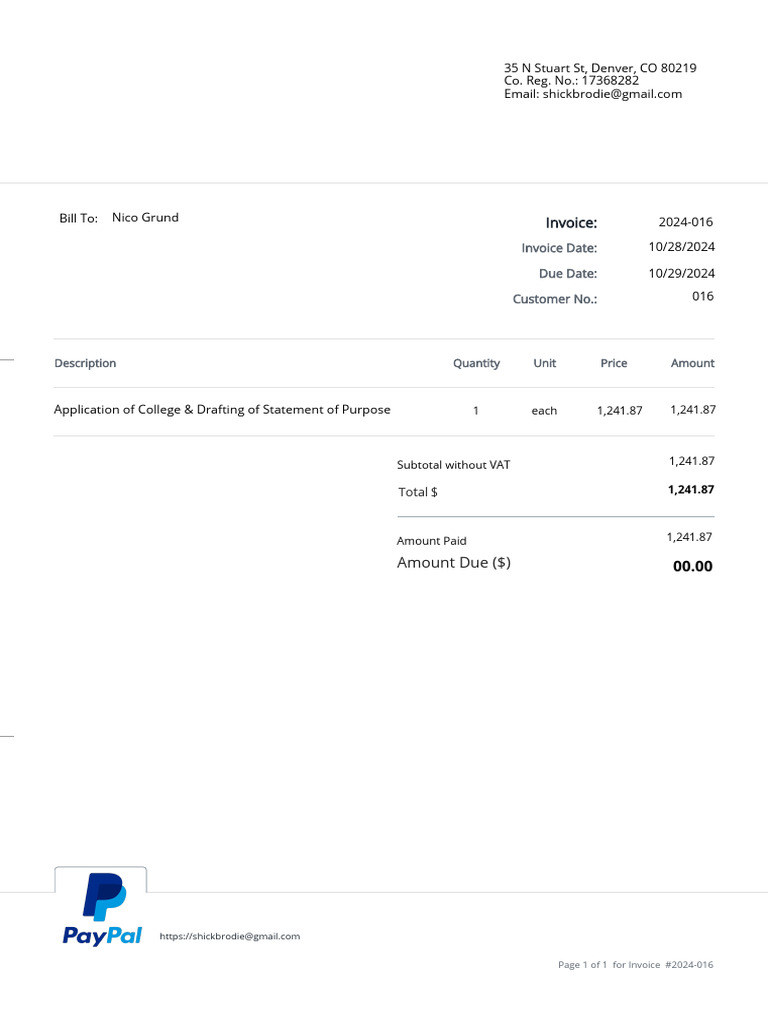Click the customer name Nico Grund
The width and height of the screenshot is (768, 1024).
coord(145,217)
